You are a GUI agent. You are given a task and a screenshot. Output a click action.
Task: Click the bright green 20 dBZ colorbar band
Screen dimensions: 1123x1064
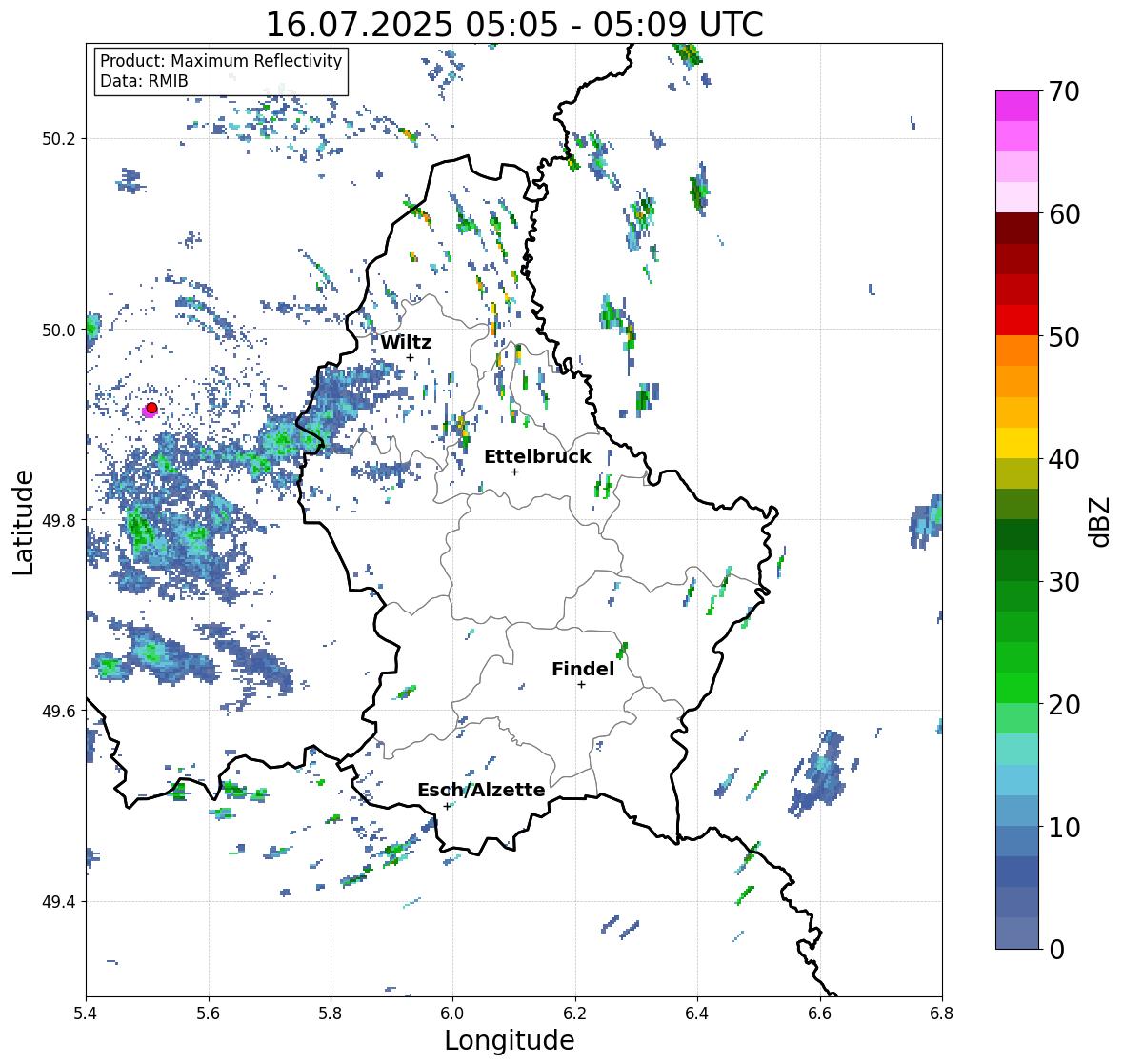tap(1017, 688)
